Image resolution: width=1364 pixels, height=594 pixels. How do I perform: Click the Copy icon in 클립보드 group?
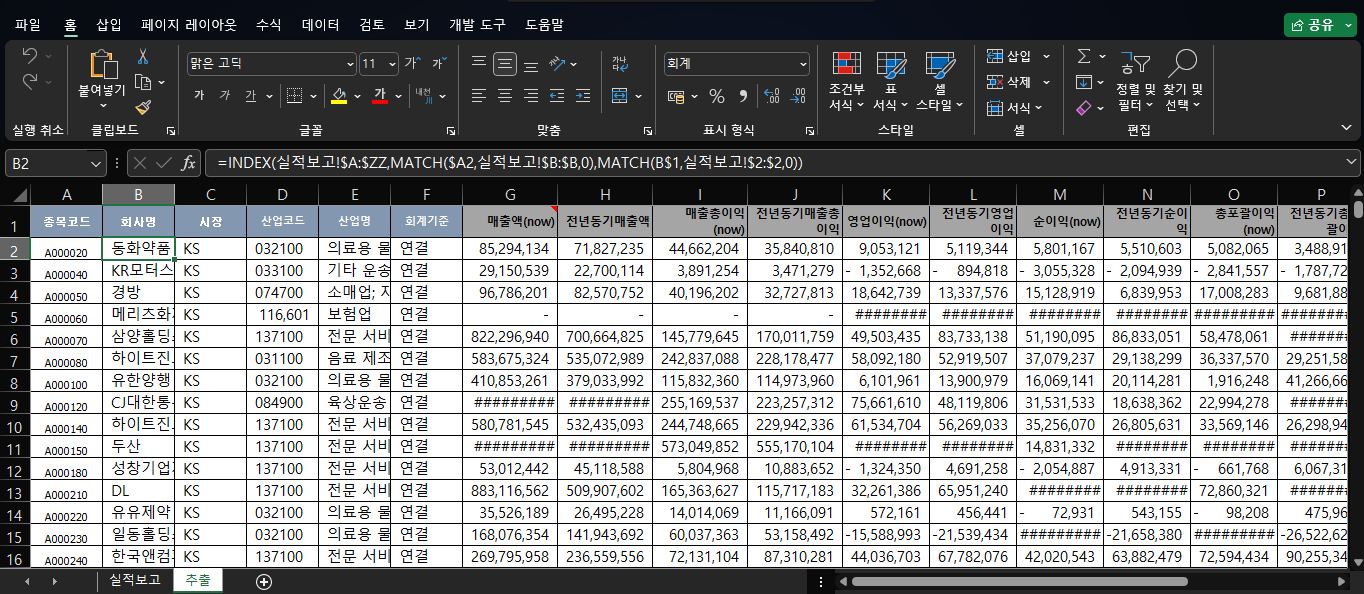[x=143, y=82]
